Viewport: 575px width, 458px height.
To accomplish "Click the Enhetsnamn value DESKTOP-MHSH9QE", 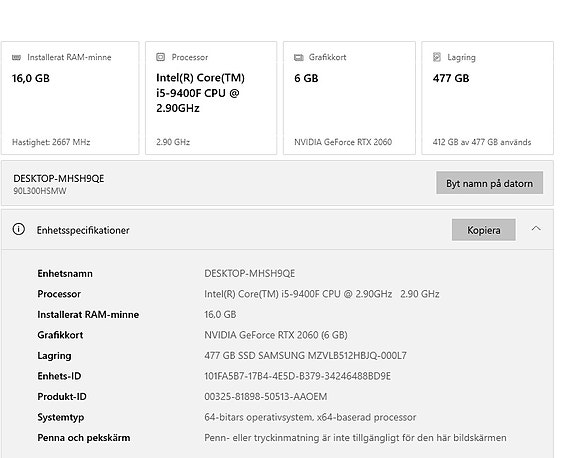I will (250, 273).
